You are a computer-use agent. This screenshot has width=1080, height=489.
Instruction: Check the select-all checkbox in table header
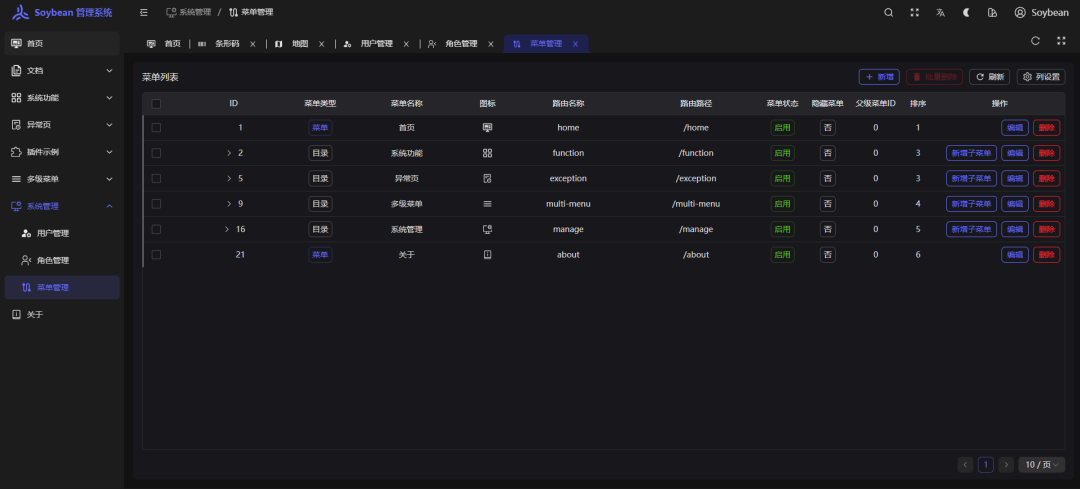tap(156, 104)
